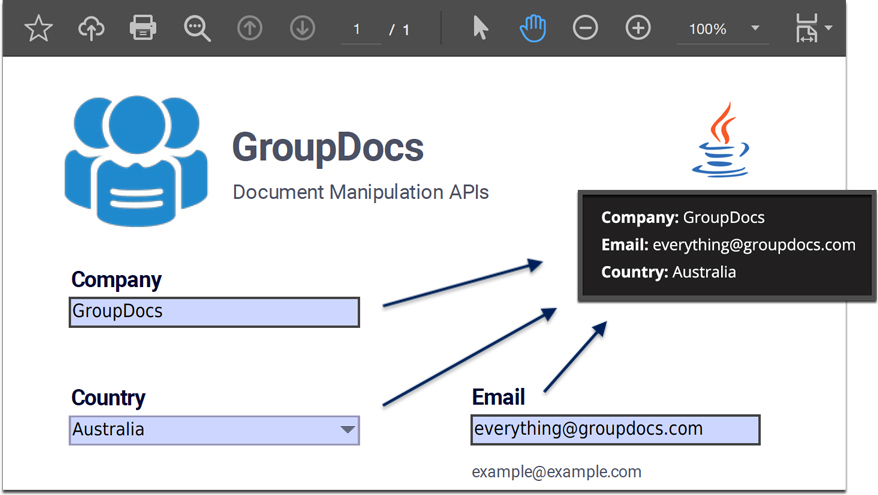Viewport: 878px width, 495px height.
Task: Click the Company field containing GroupDocs
Action: click(213, 312)
